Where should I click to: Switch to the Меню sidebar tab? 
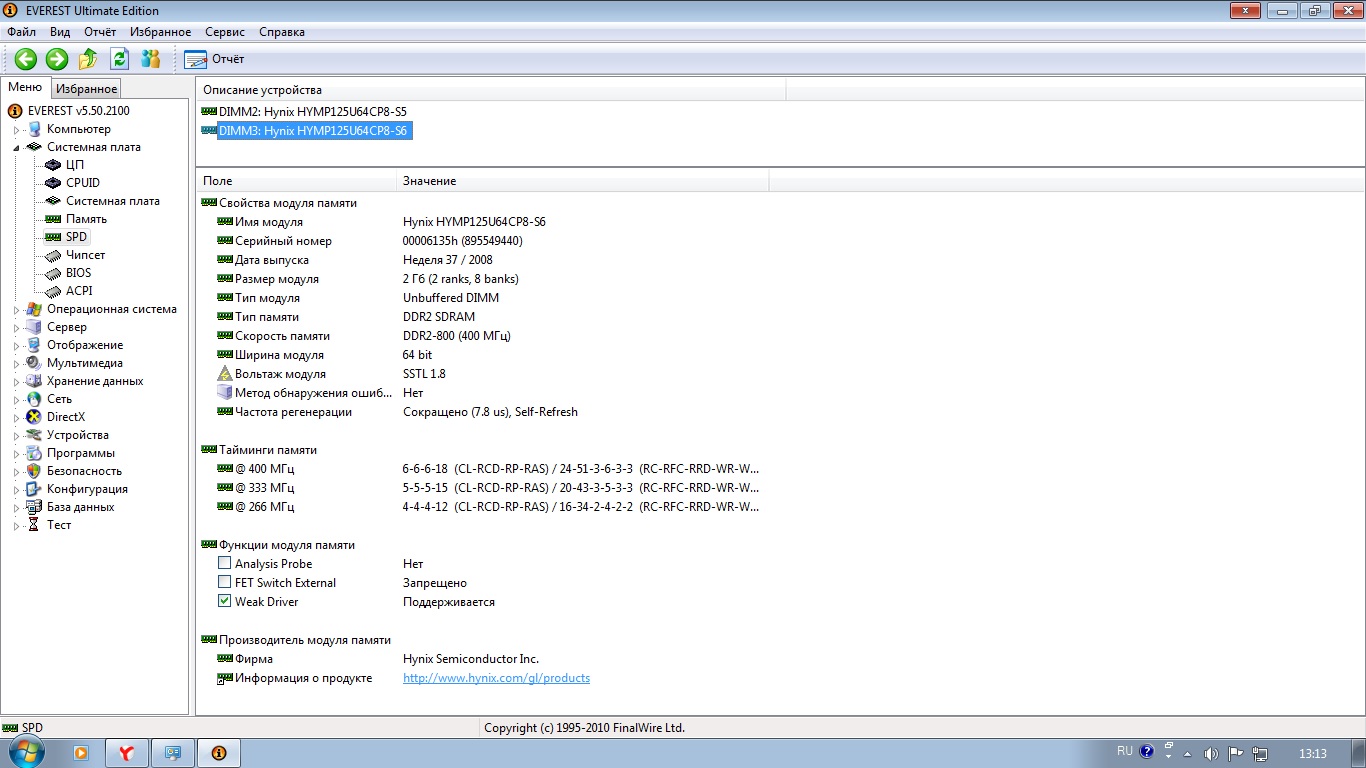25,87
